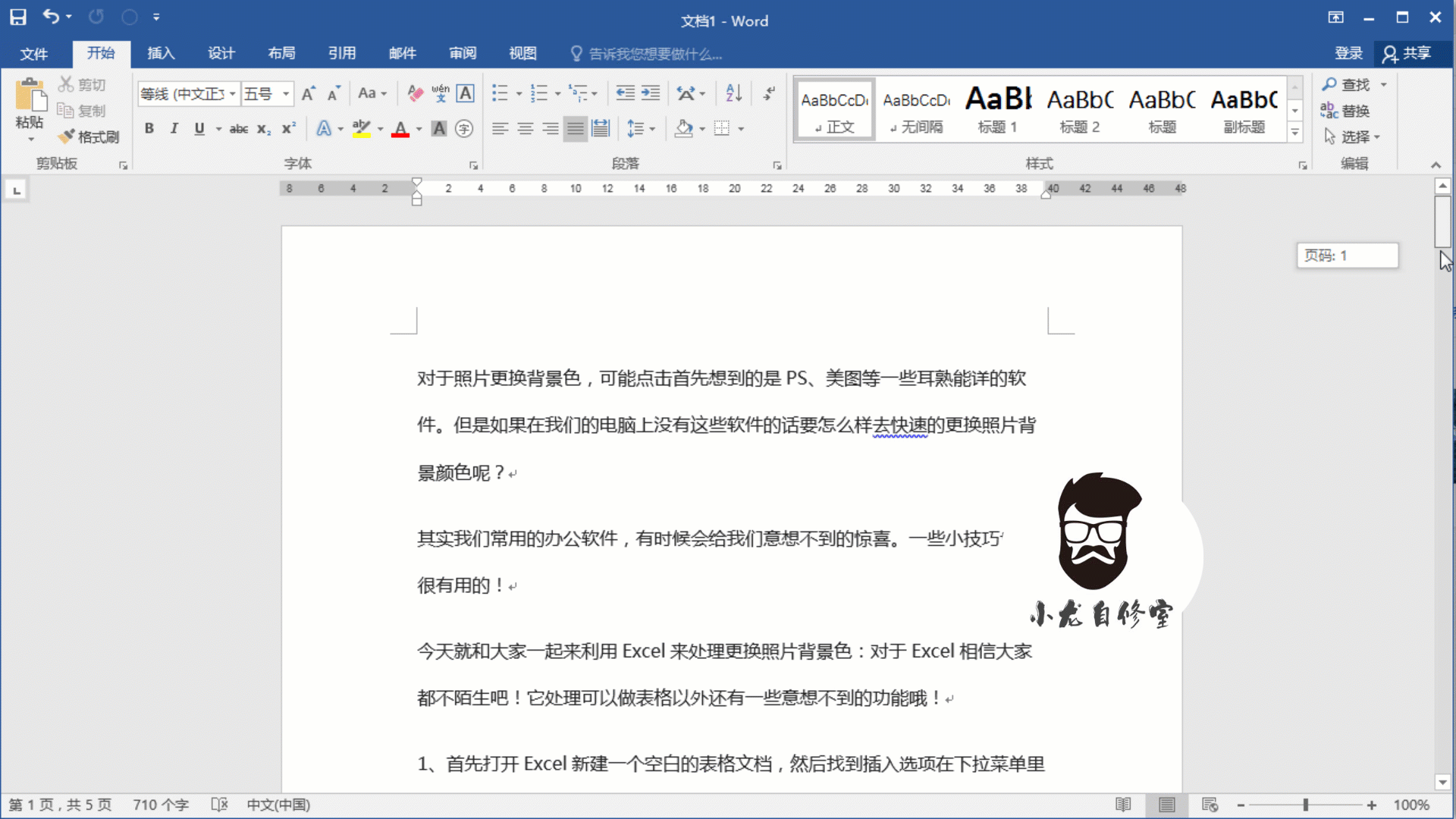
Task: Switch to the Design (设计) tab
Action: [221, 53]
